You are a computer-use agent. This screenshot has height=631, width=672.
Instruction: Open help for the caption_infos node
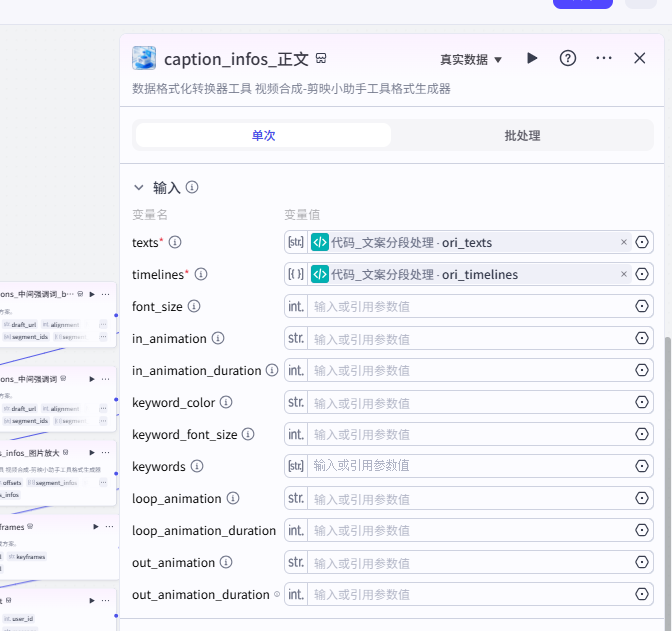tap(568, 59)
